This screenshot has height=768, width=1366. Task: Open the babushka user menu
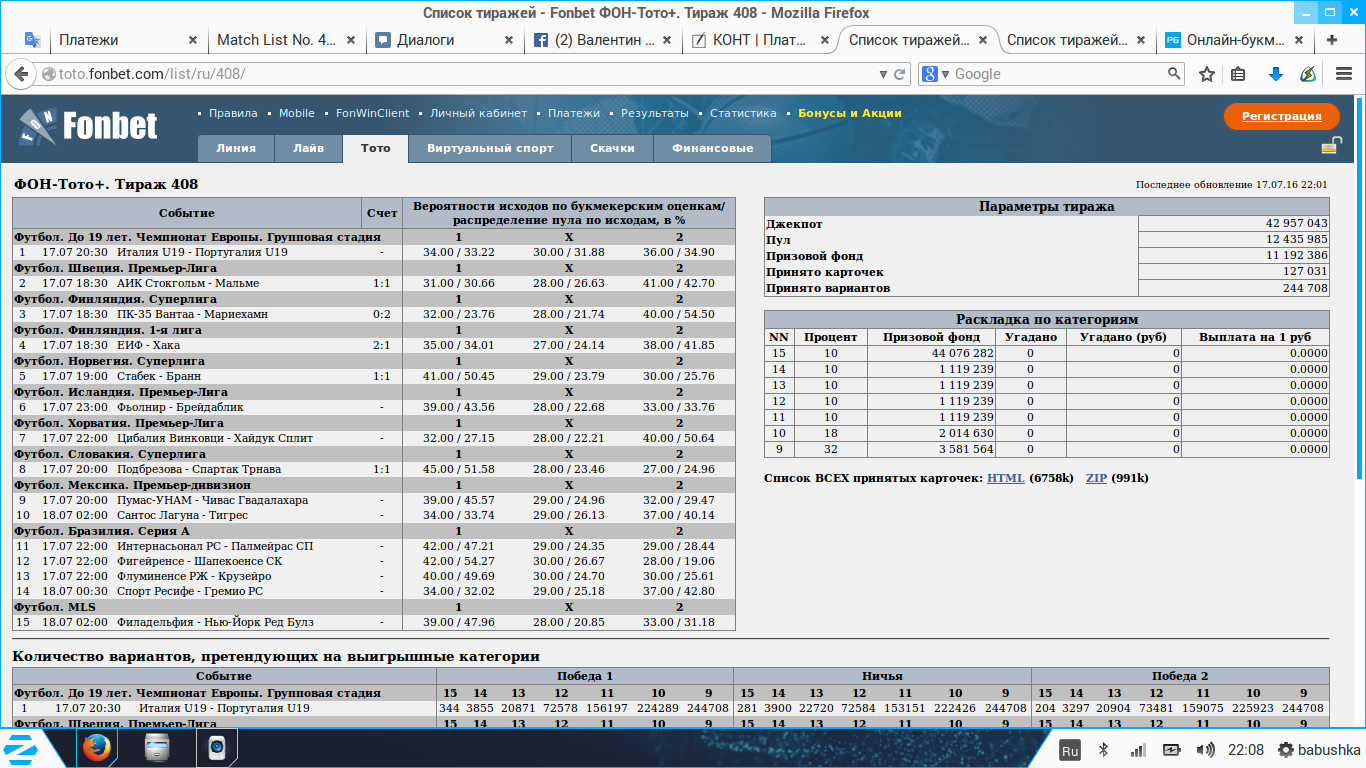click(x=1318, y=750)
